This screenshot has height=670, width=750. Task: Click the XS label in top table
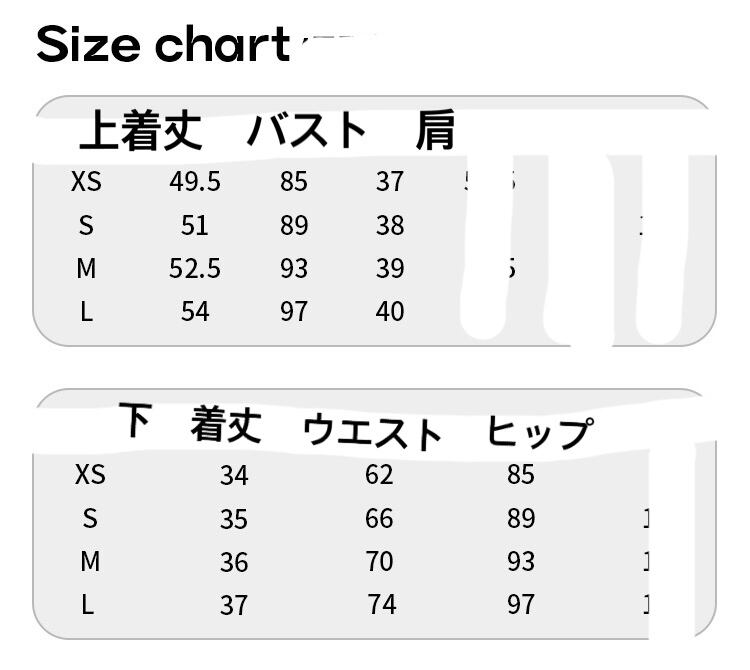(87, 182)
